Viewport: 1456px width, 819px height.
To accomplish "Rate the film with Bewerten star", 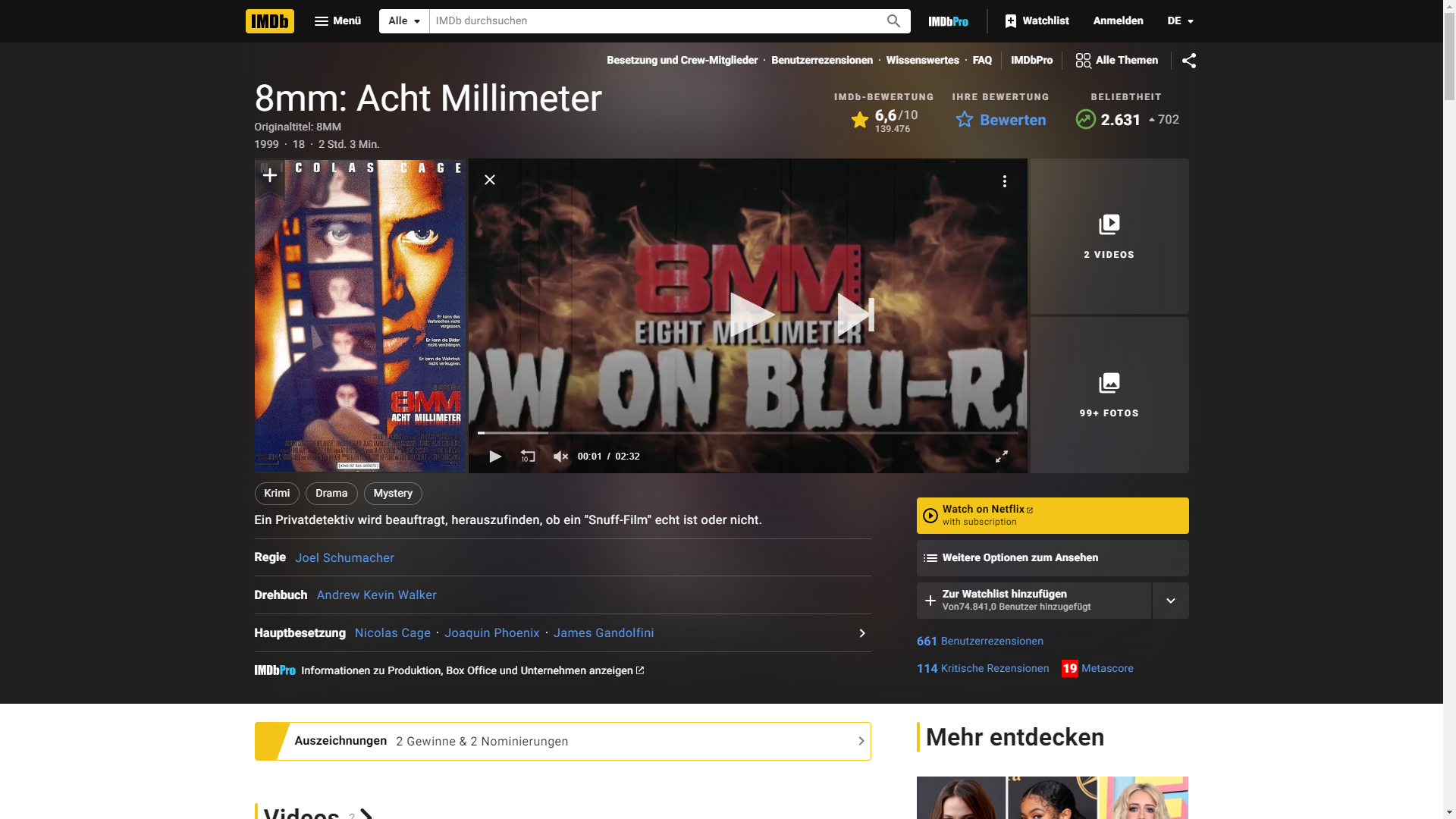I will [1000, 120].
